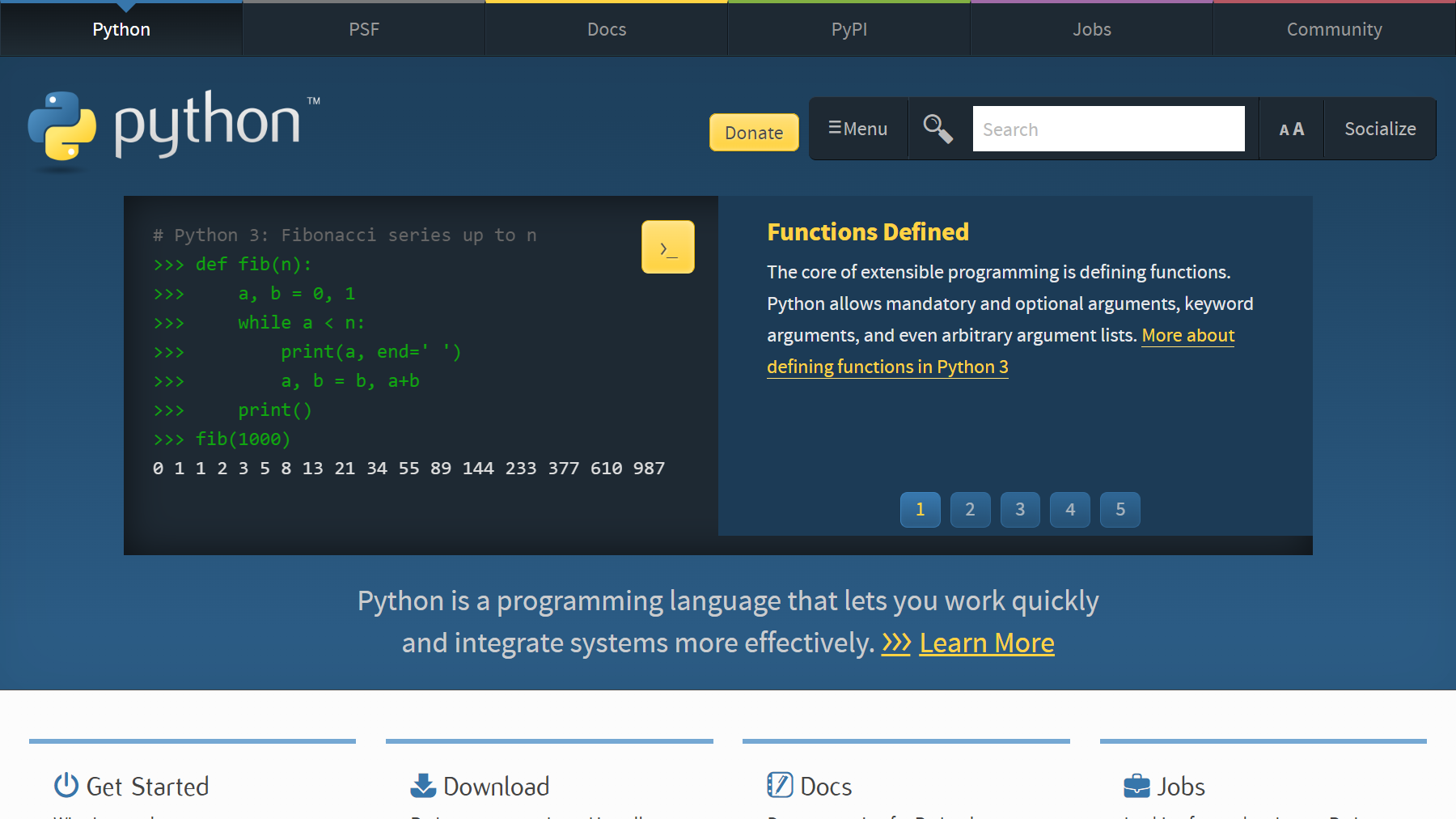1456x819 pixels.
Task: Launch the interactive shell via the >_ button
Action: pyautogui.click(x=667, y=247)
